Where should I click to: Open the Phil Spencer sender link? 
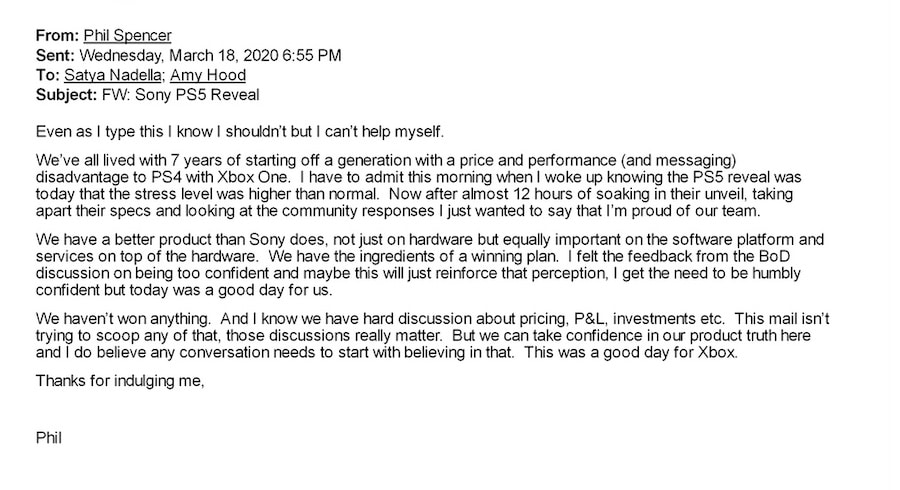pyautogui.click(x=127, y=36)
